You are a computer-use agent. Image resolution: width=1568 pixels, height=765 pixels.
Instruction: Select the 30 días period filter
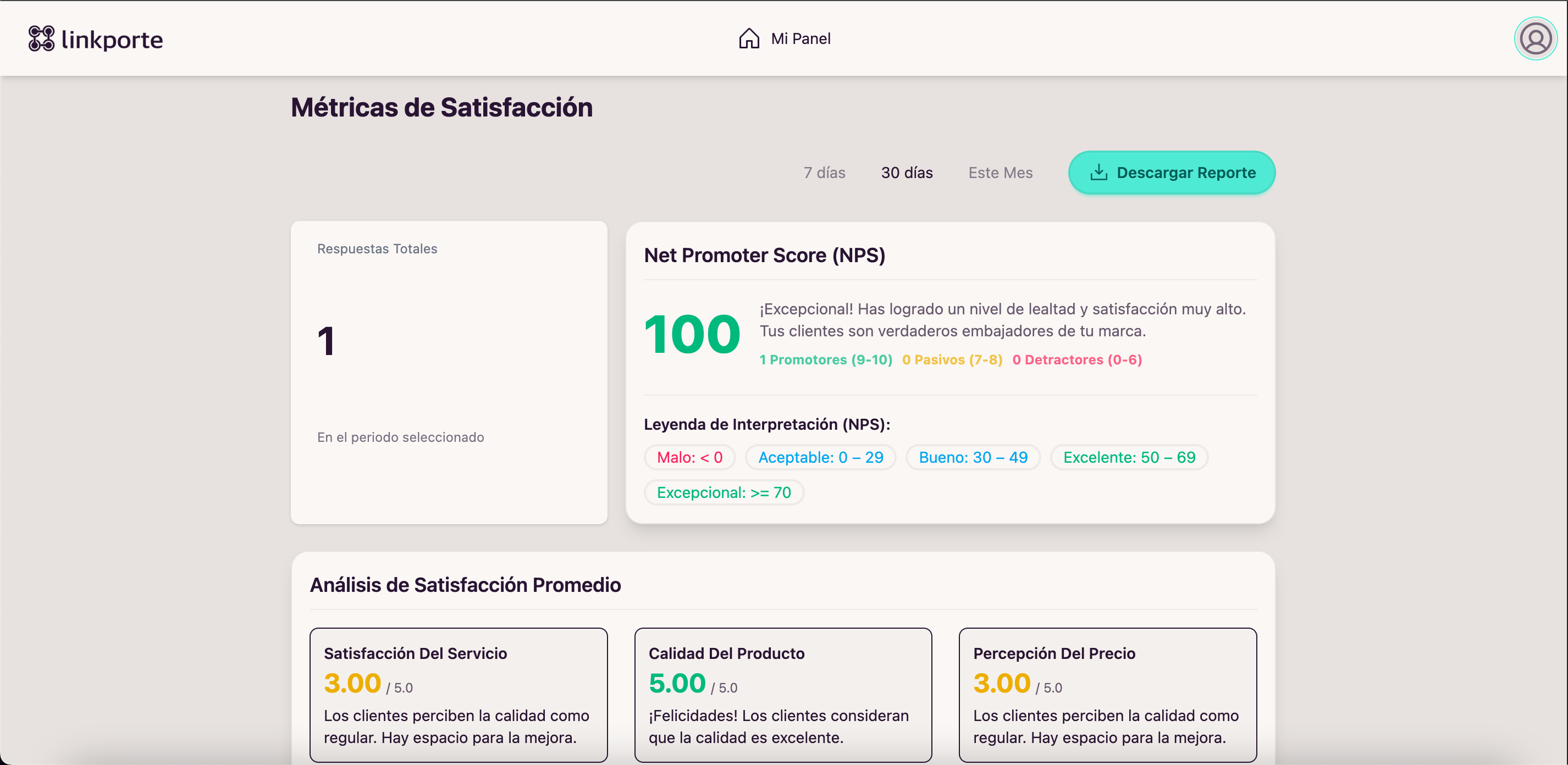[x=907, y=172]
